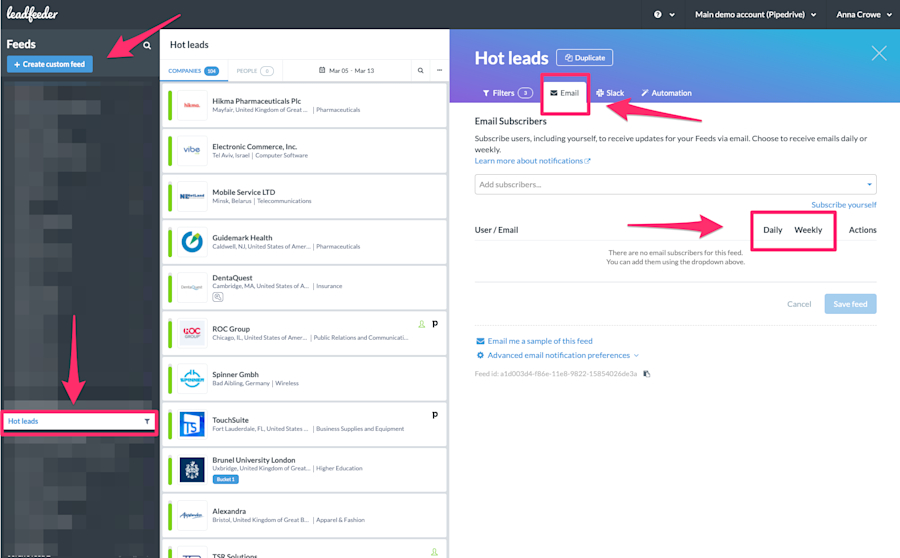Open Alexandra lead
The height and width of the screenshot is (558, 900).
click(x=305, y=515)
